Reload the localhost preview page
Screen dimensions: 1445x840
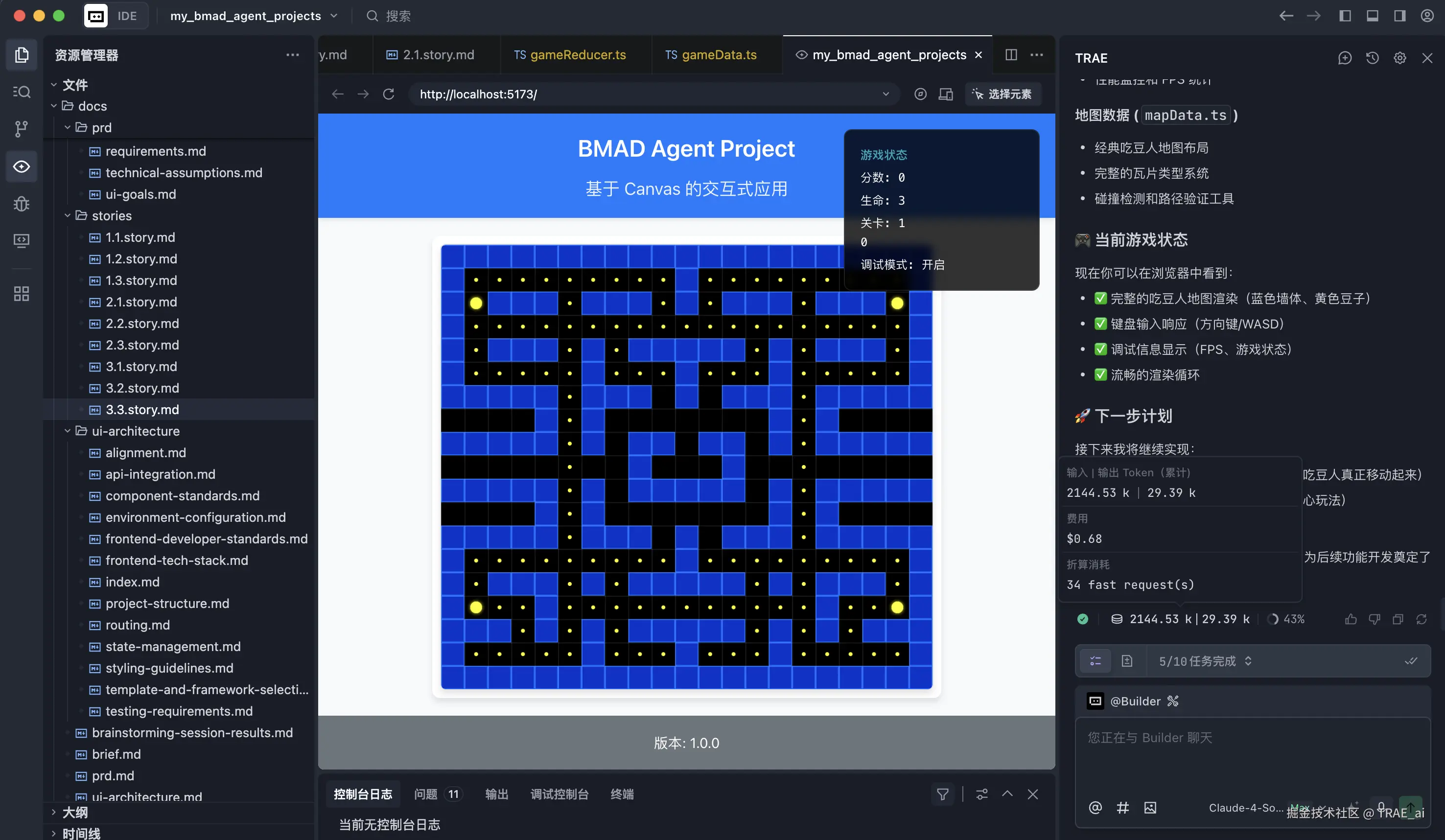[388, 94]
